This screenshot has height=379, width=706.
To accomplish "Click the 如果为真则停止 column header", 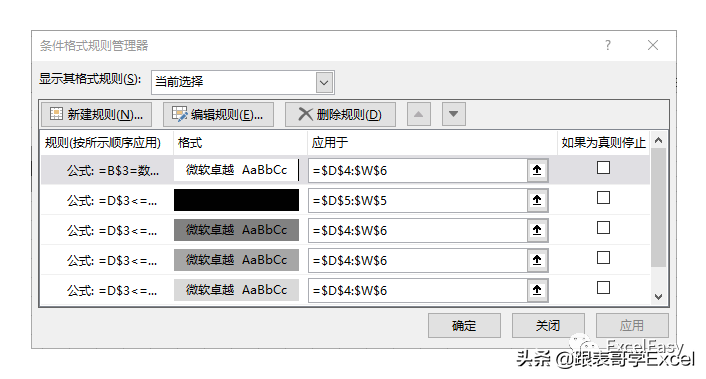I will coord(603,143).
